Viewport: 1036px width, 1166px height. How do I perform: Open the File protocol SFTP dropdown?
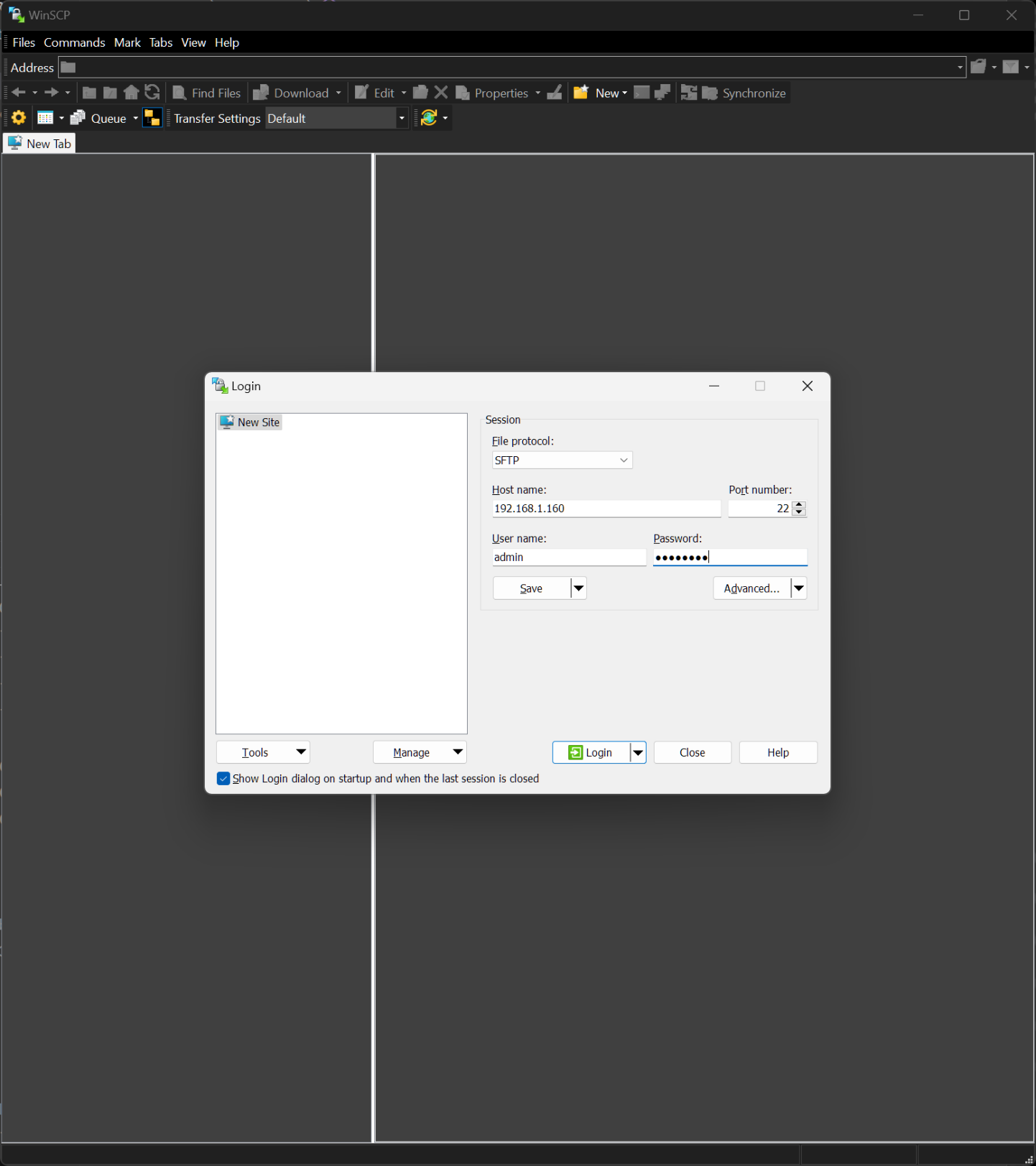[x=562, y=460]
